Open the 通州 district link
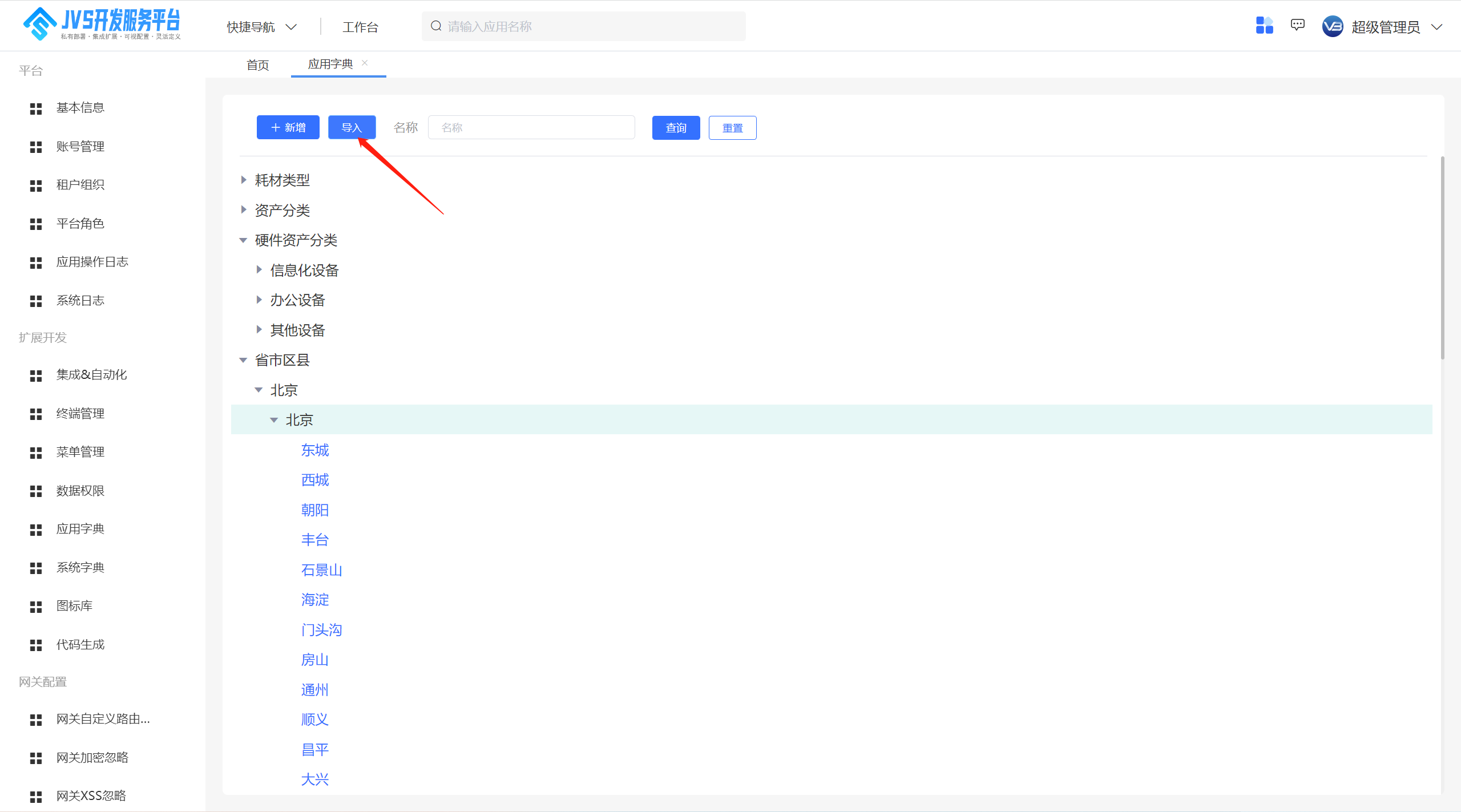Screen dimensions: 1461x812 point(315,690)
